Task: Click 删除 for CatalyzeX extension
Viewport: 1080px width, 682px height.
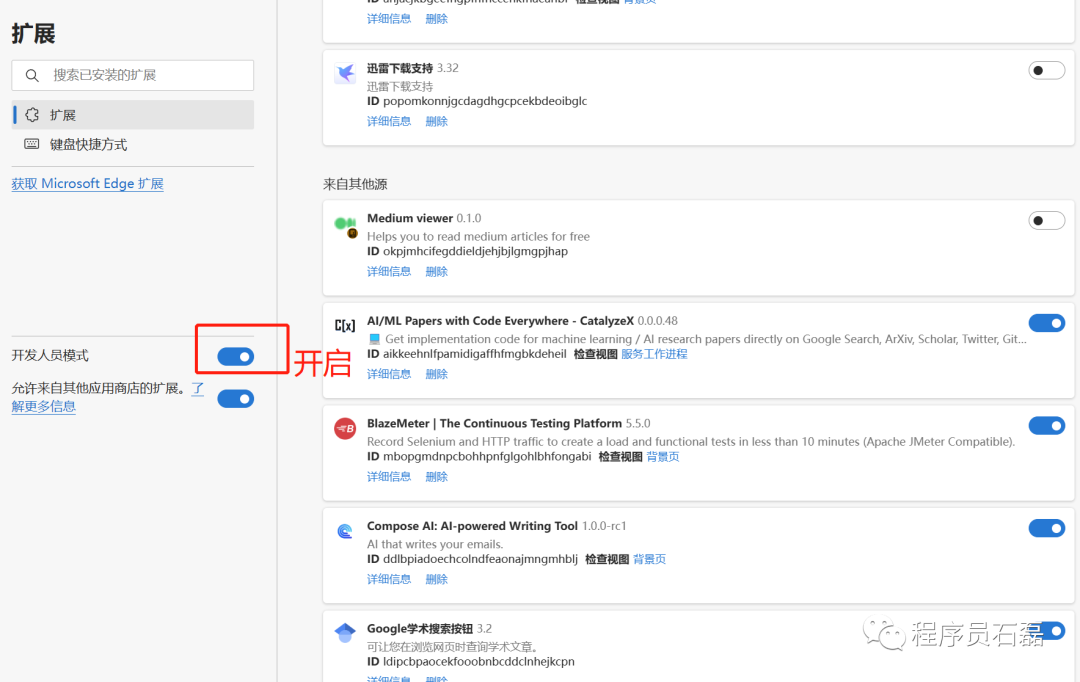Action: [x=437, y=374]
